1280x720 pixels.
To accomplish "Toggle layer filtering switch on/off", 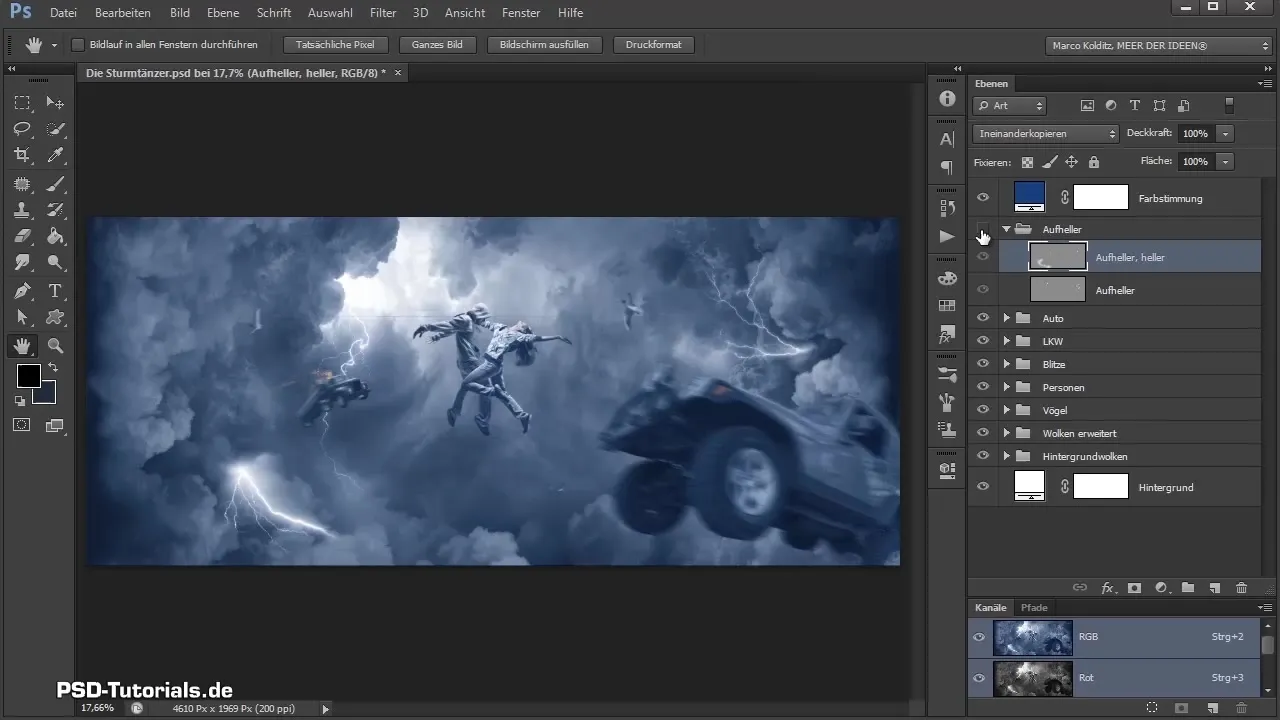I will coord(1230,105).
